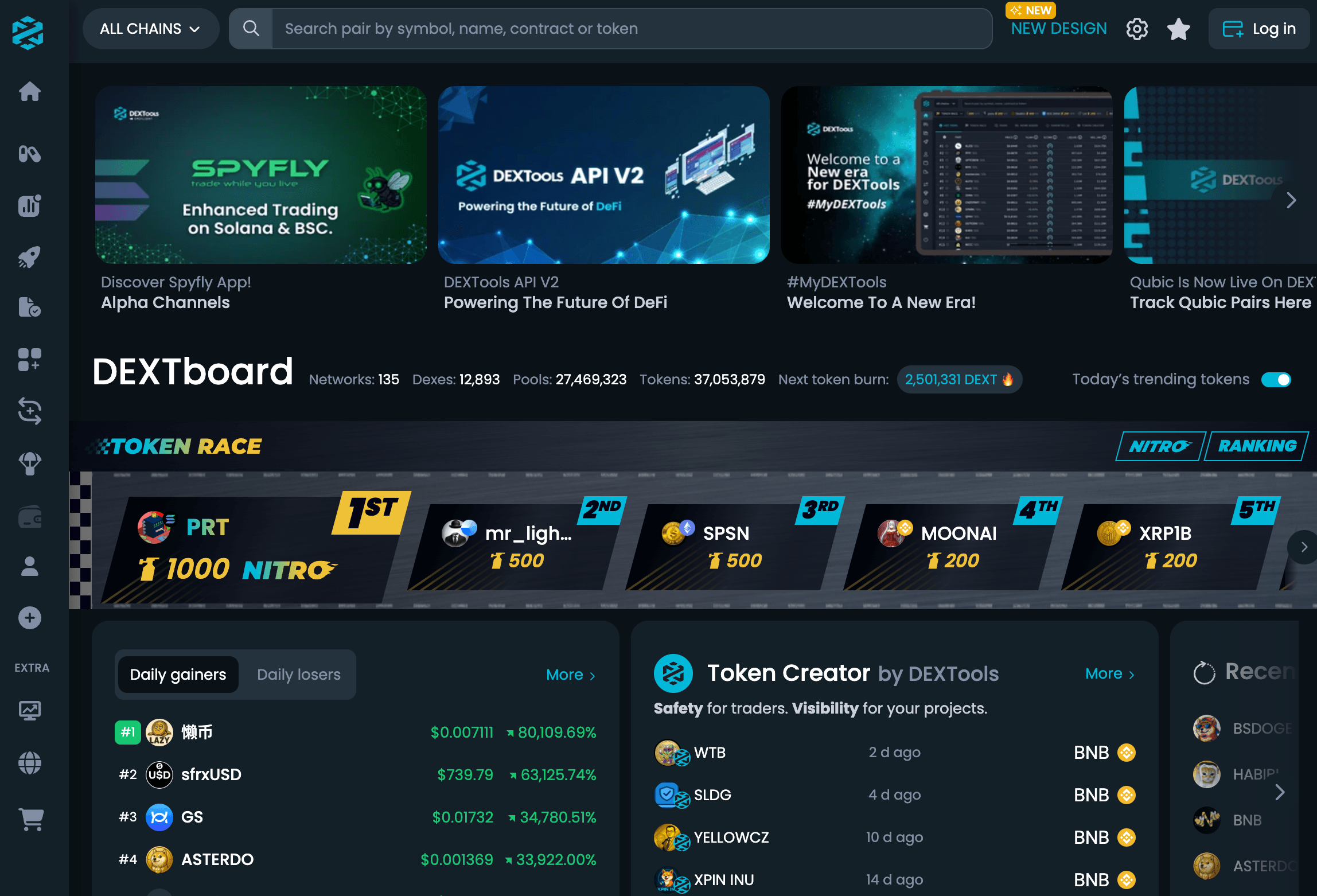Switch to the Daily gainers tab
Image resolution: width=1317 pixels, height=896 pixels.
pos(178,675)
